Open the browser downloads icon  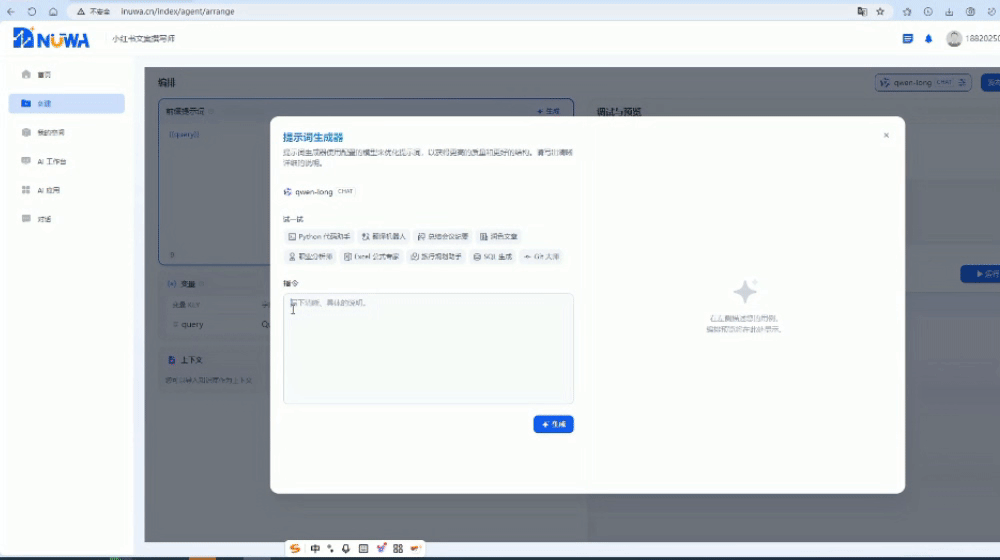(x=949, y=11)
